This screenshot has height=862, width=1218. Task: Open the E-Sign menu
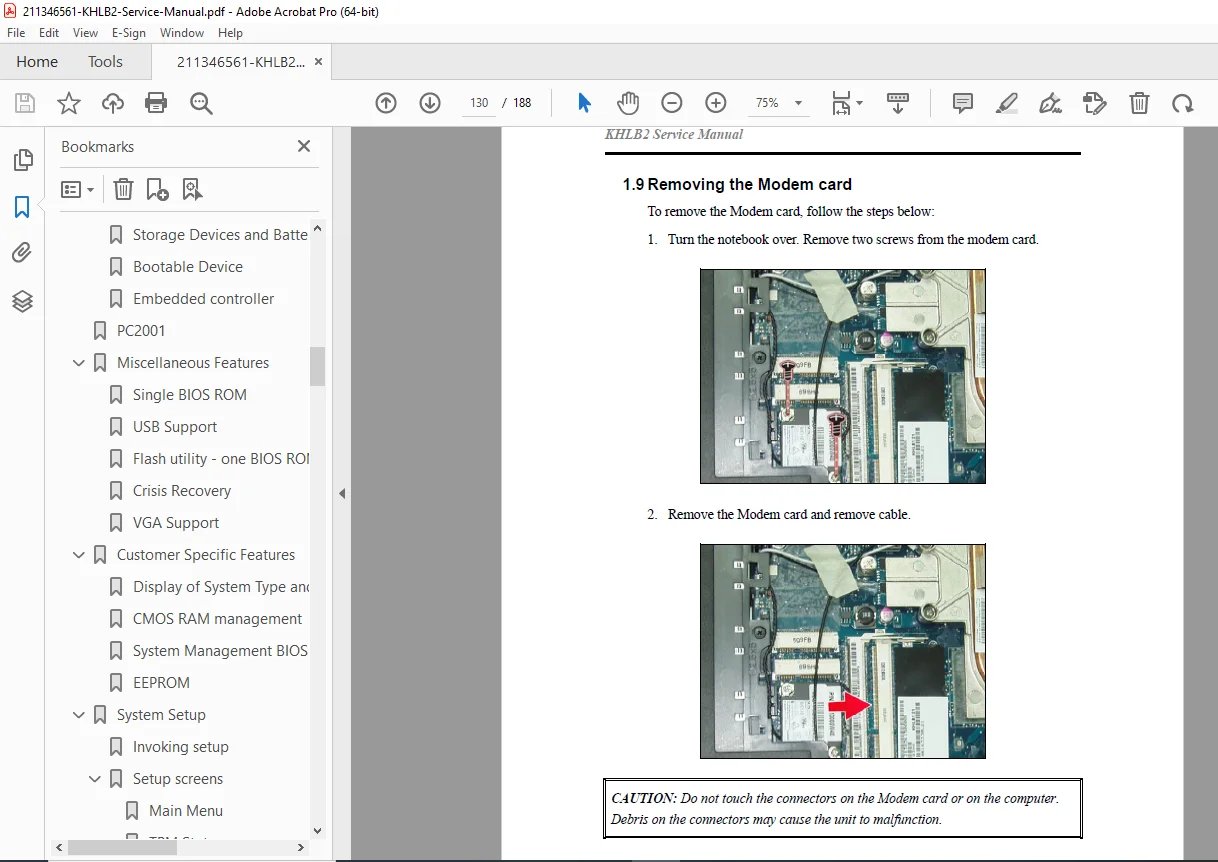pos(129,33)
